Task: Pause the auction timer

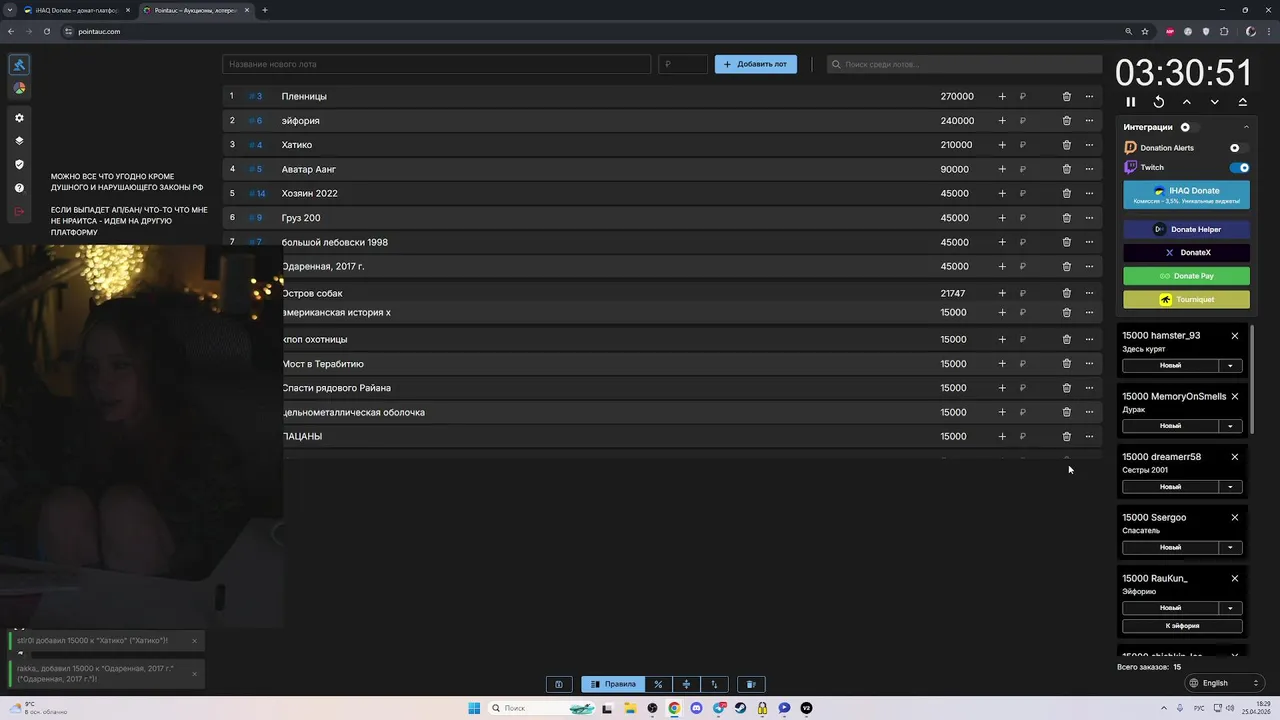Action: [x=1131, y=102]
